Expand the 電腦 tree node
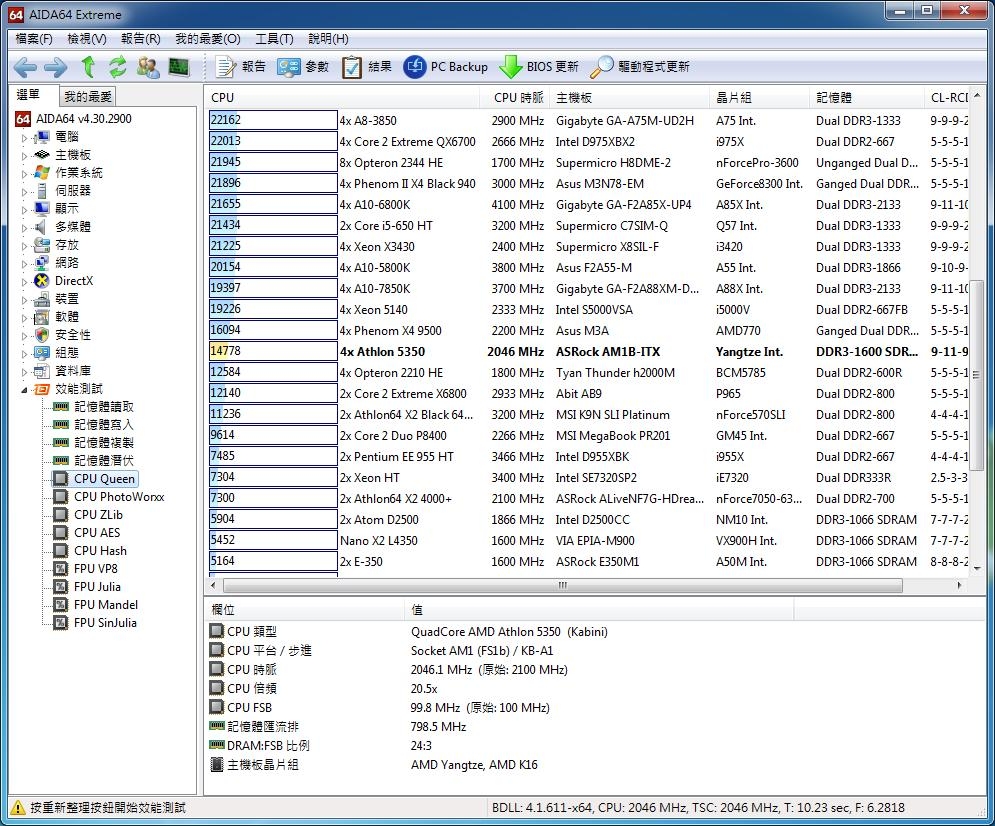Screen dimensions: 995x826 point(24,137)
